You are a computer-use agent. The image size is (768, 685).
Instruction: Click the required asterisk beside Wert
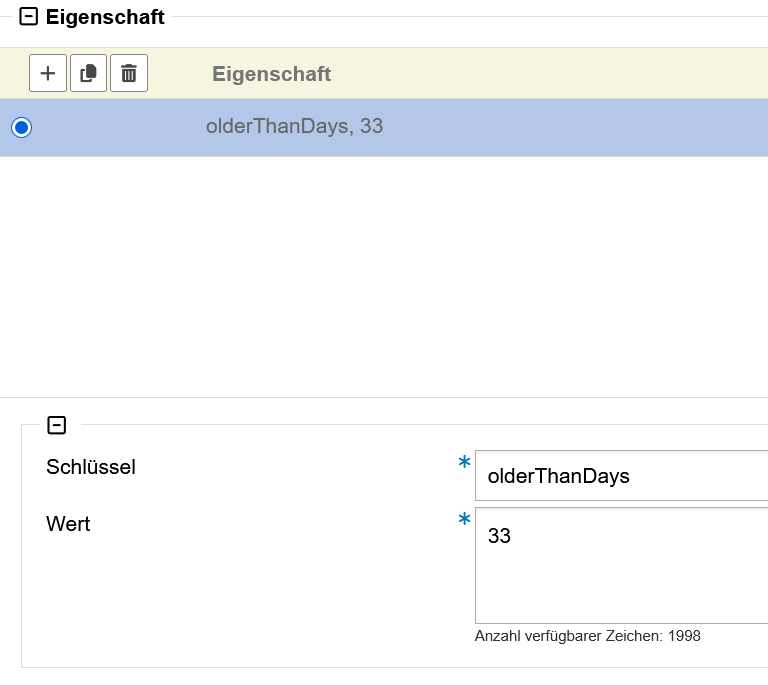(x=463, y=520)
